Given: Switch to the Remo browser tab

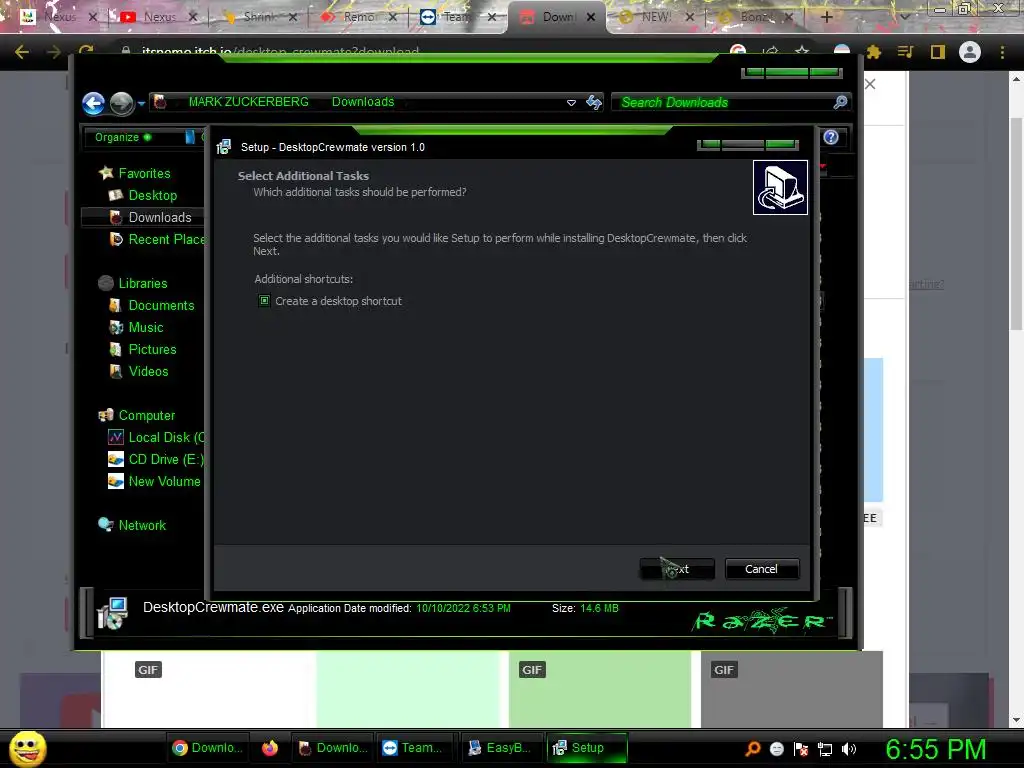Looking at the screenshot, I should point(358,17).
